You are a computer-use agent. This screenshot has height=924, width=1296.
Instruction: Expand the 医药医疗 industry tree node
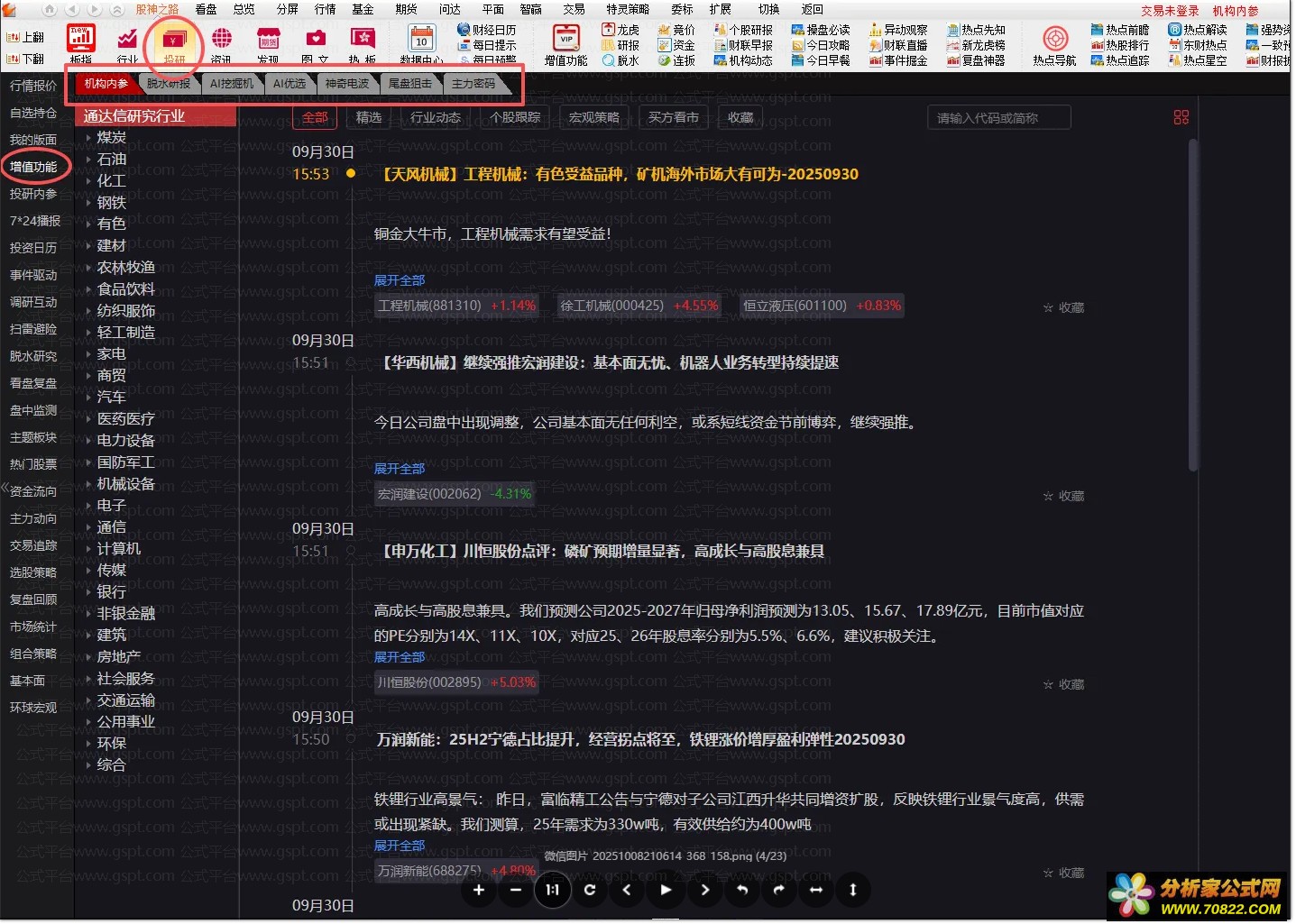(88, 419)
